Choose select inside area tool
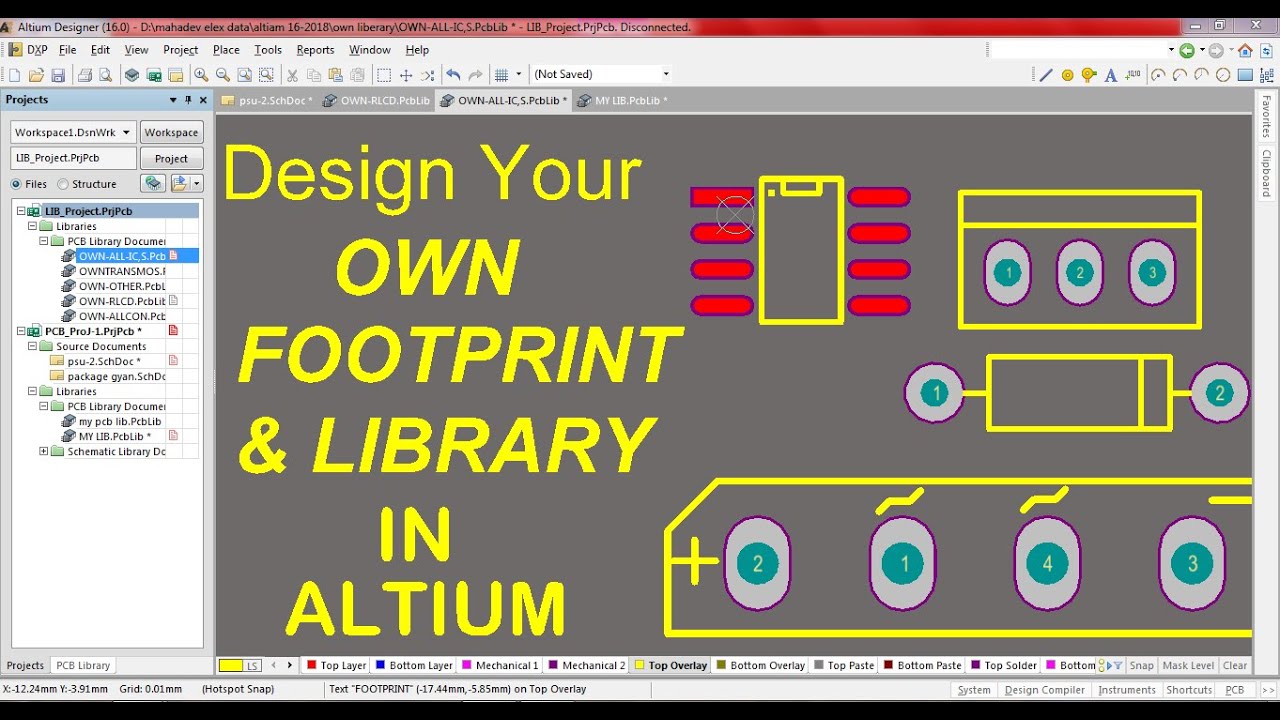The width and height of the screenshot is (1280, 720). (383, 75)
